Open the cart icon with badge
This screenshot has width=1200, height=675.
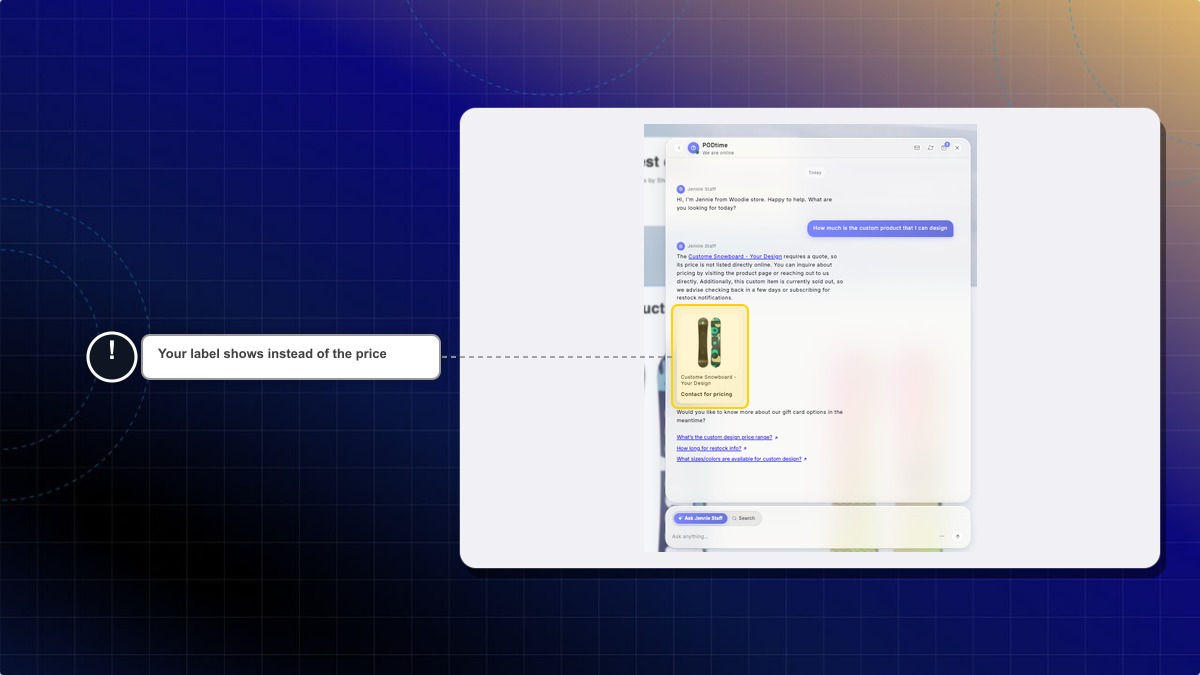click(x=944, y=147)
